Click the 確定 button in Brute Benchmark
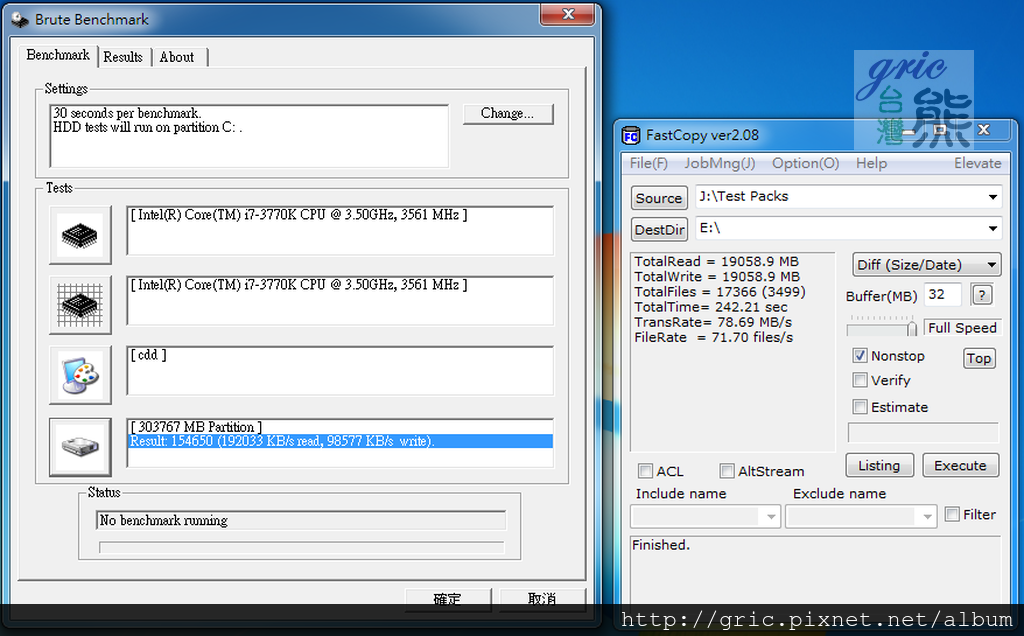Screen dimensions: 1024x636 [x=447, y=599]
